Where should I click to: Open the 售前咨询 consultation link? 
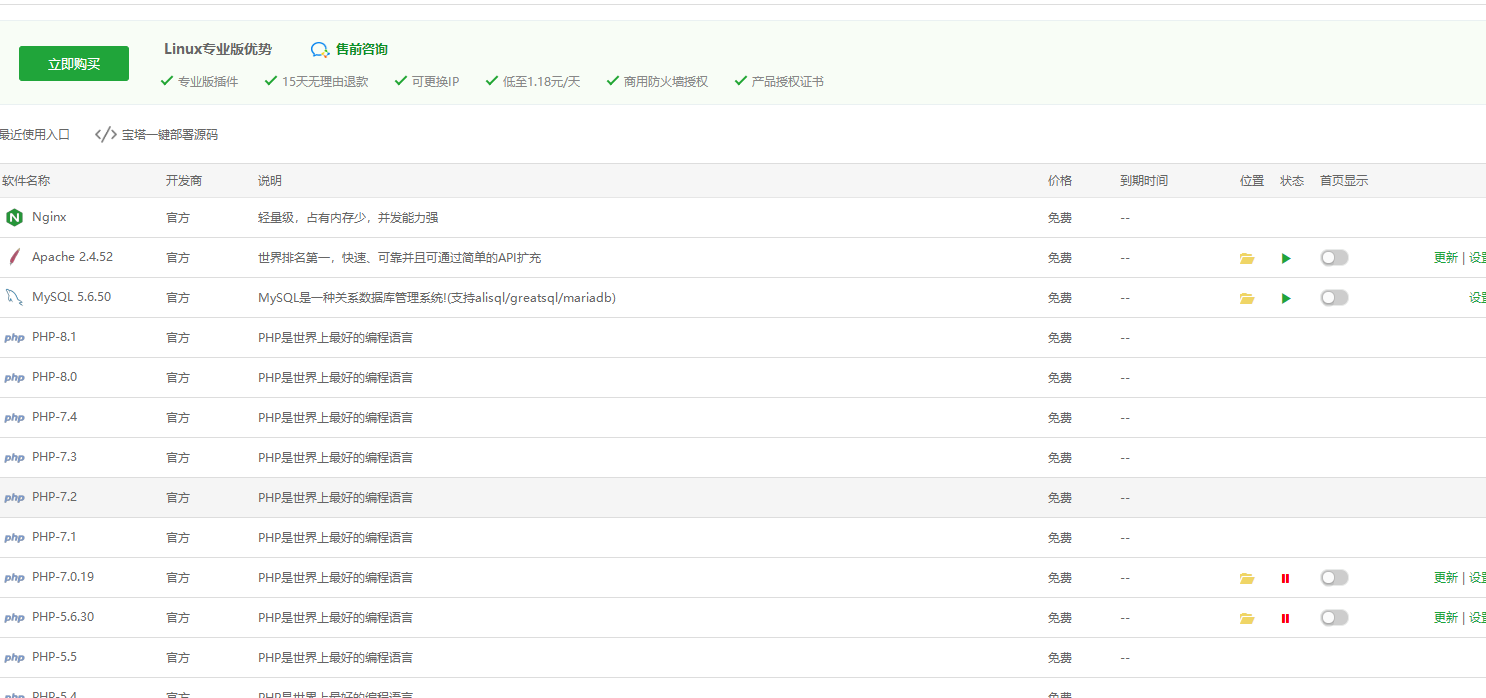[349, 49]
